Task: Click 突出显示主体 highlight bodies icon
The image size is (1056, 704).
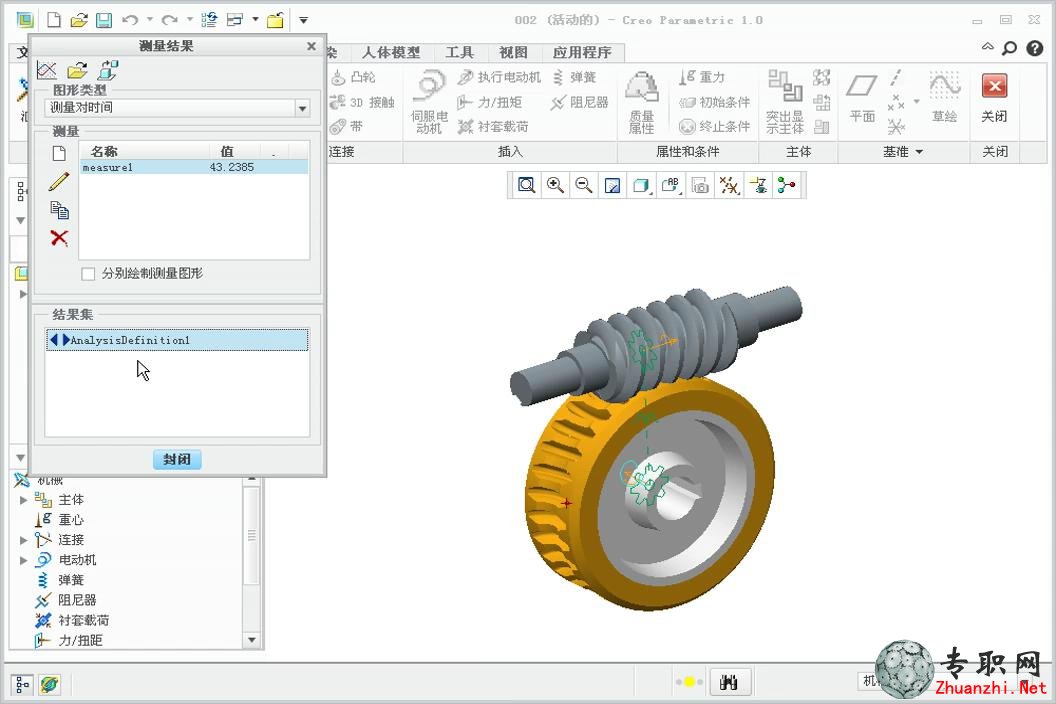Action: pyautogui.click(x=785, y=102)
